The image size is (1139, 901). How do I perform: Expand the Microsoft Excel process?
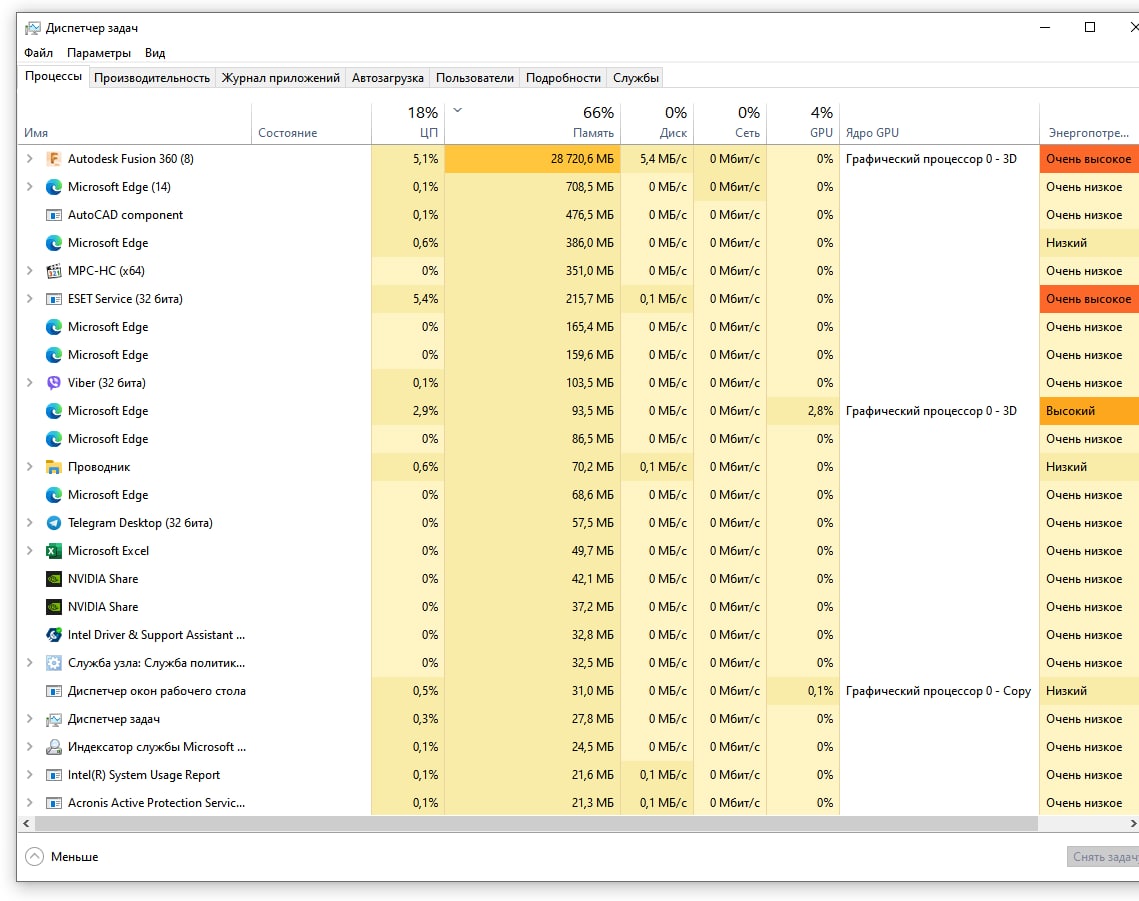click(29, 551)
